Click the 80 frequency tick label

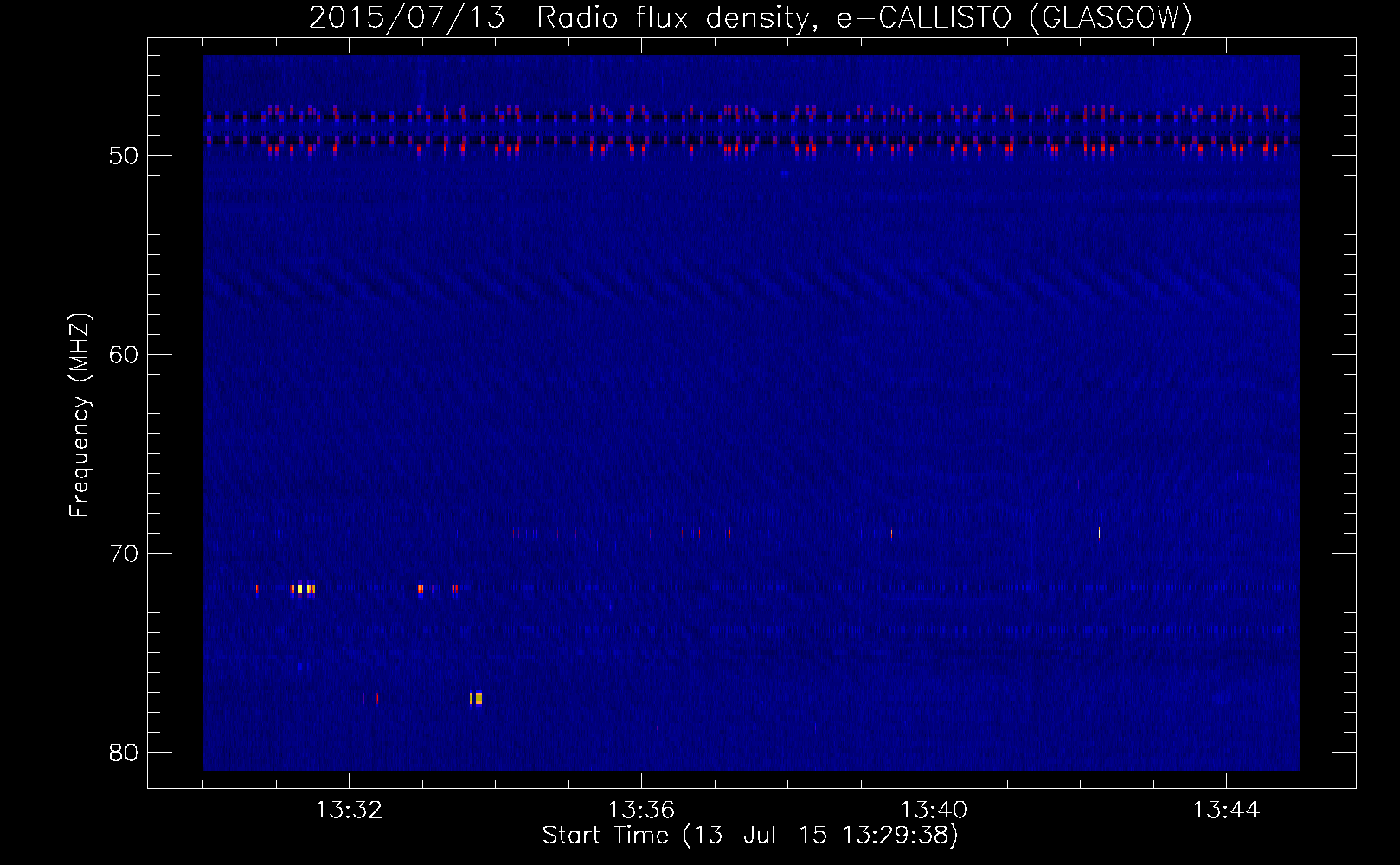click(124, 753)
